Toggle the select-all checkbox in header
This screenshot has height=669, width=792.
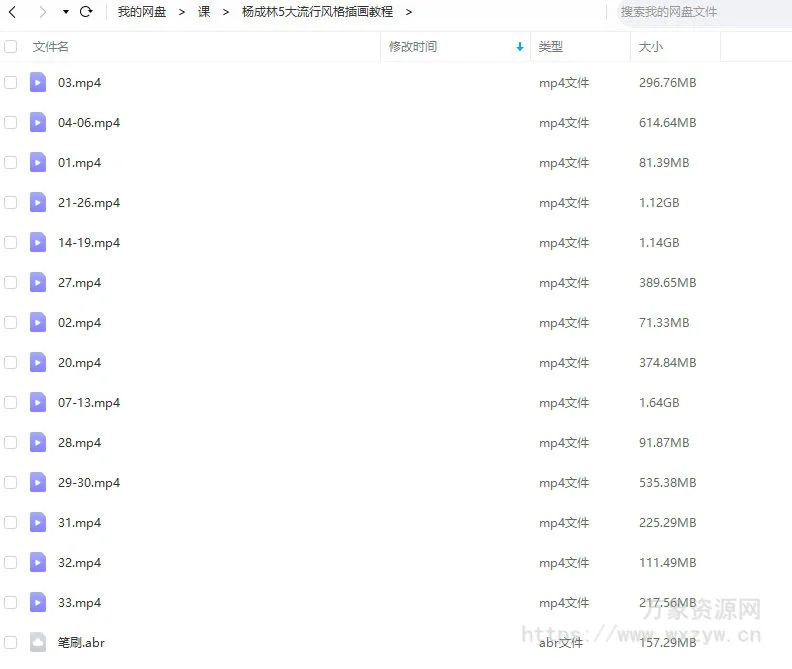coord(11,47)
